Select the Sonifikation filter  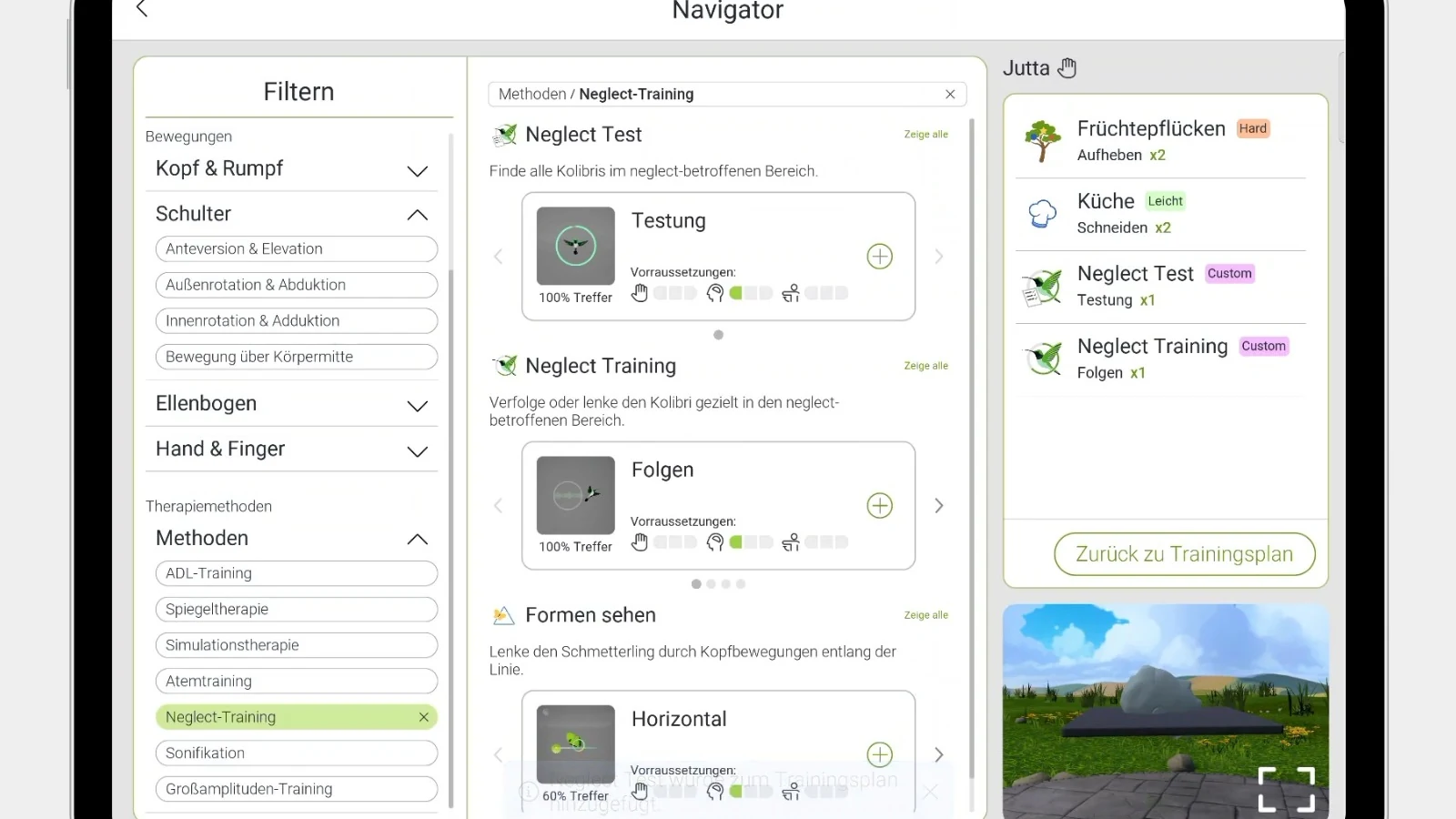pyautogui.click(x=297, y=753)
